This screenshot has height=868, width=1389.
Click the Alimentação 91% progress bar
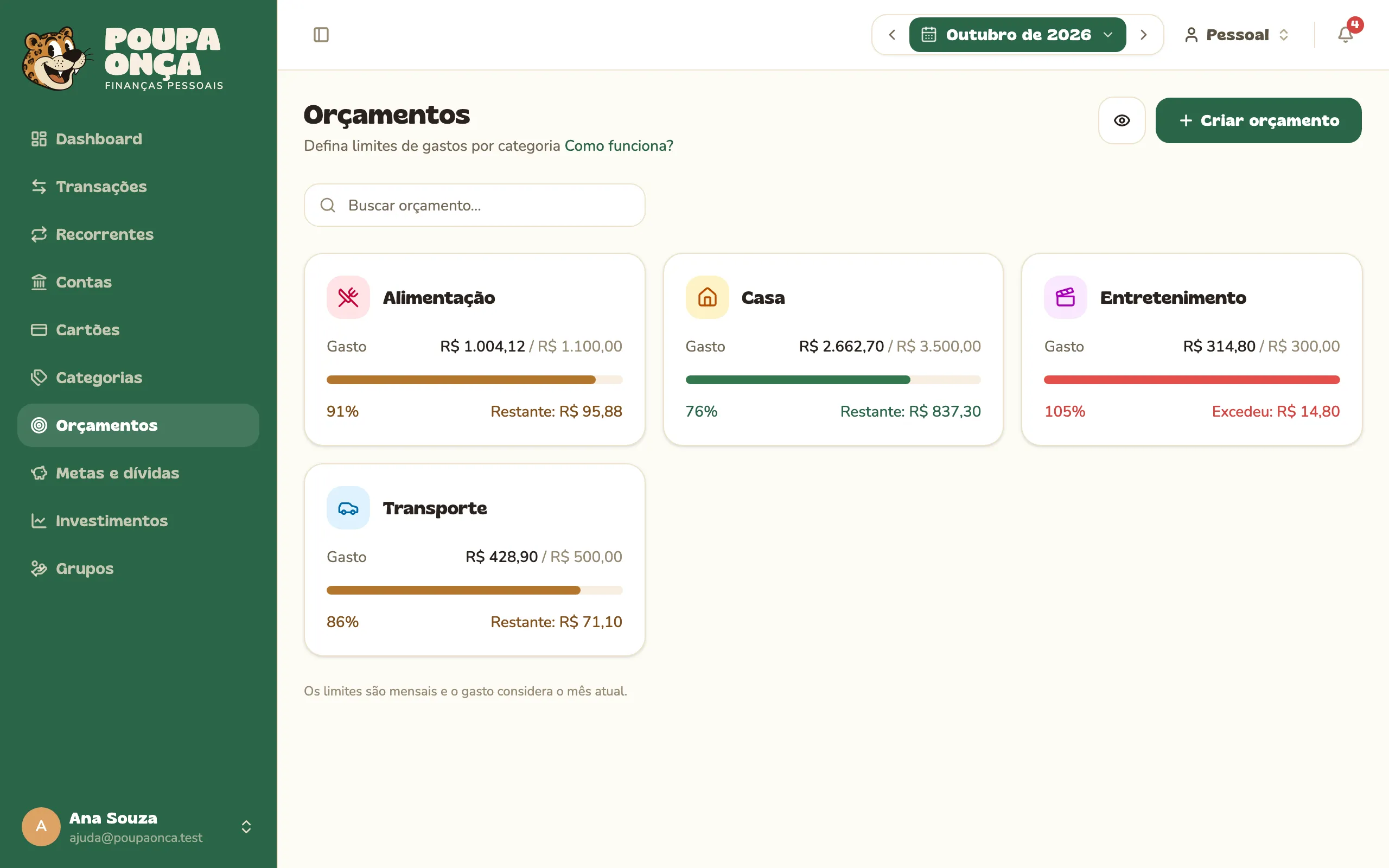pyautogui.click(x=474, y=379)
